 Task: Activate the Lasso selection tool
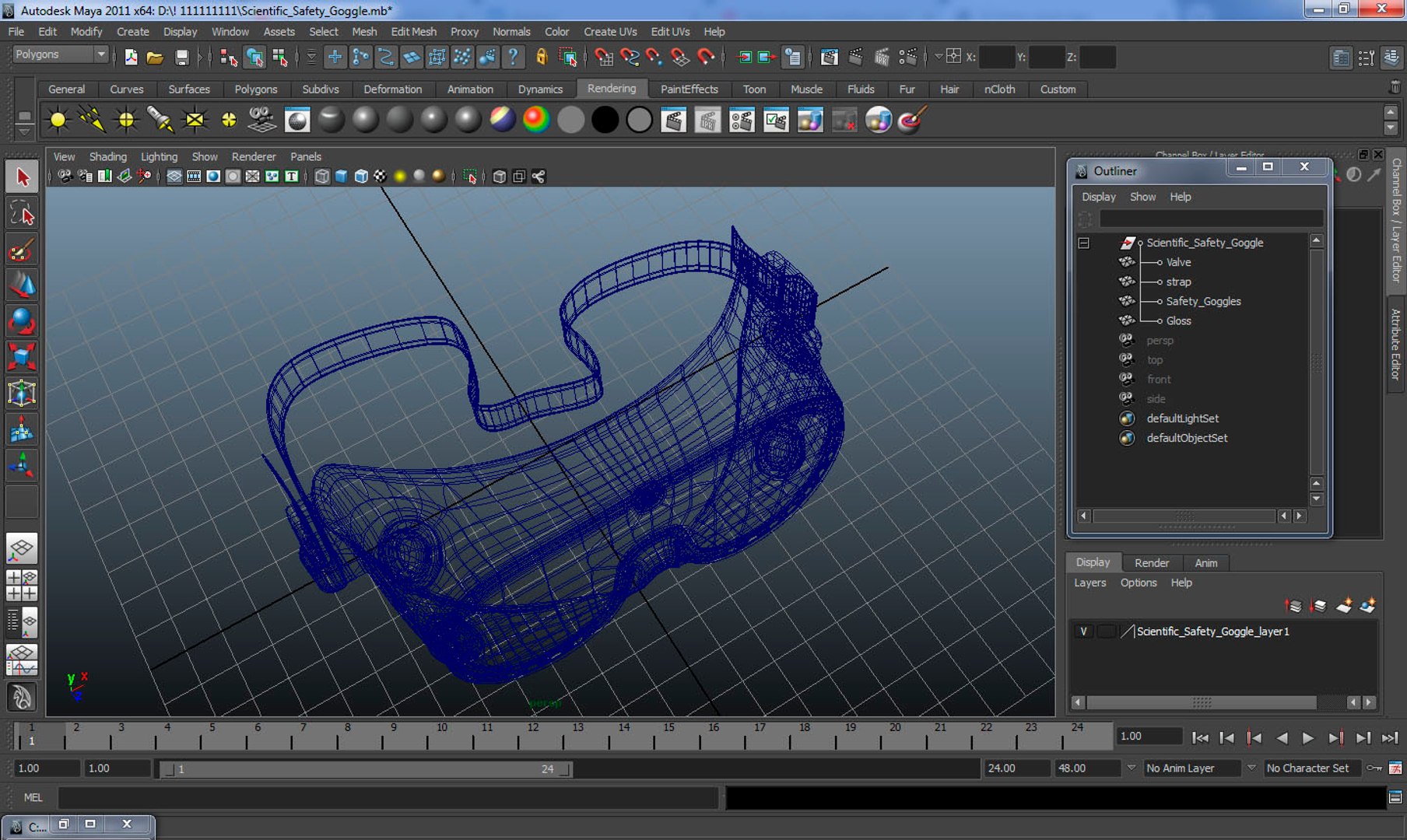tap(22, 213)
